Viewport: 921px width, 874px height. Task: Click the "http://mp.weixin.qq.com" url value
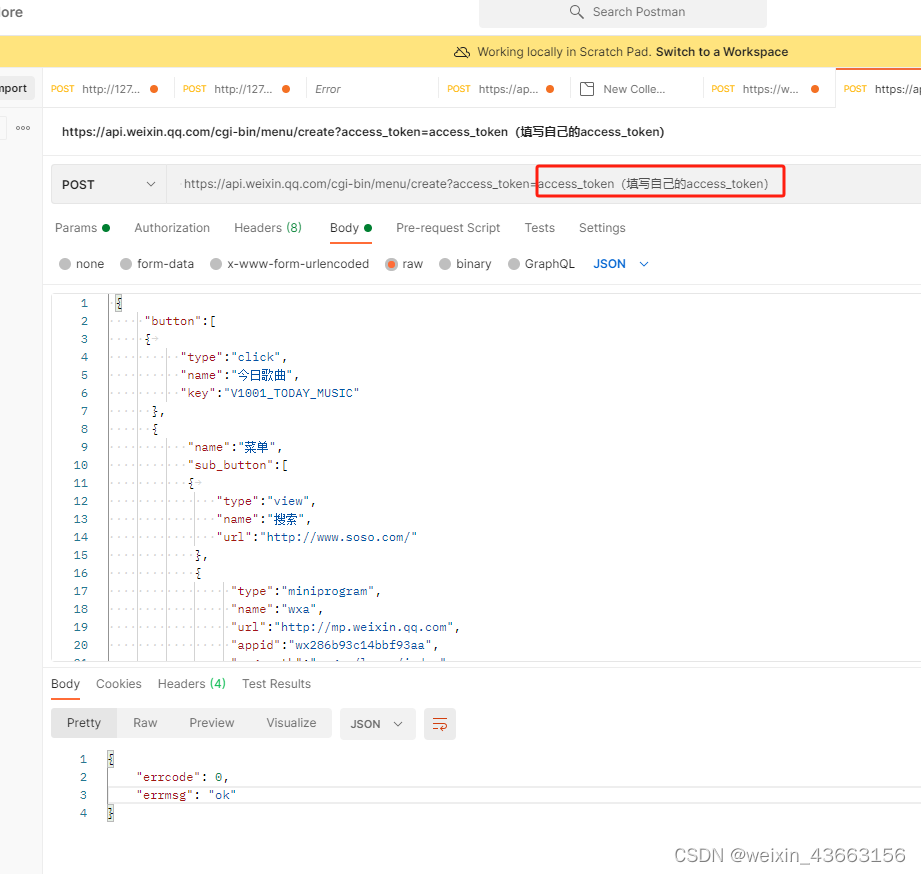364,627
